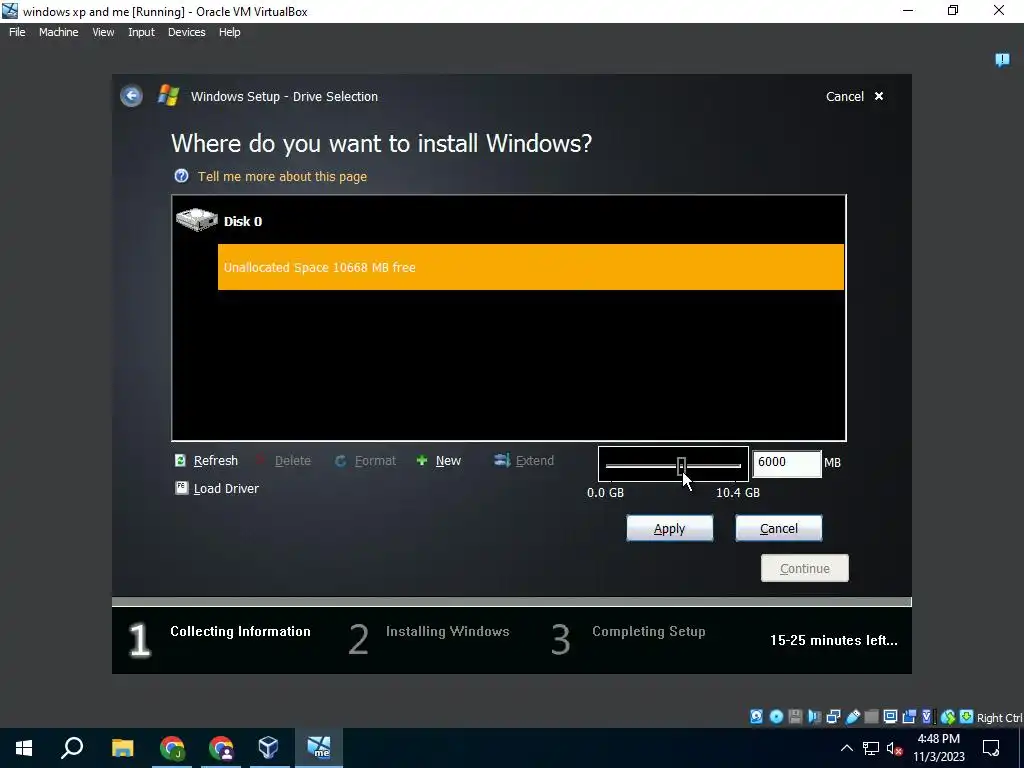The width and height of the screenshot is (1024, 768).
Task: Click the Delete option
Action: point(293,460)
